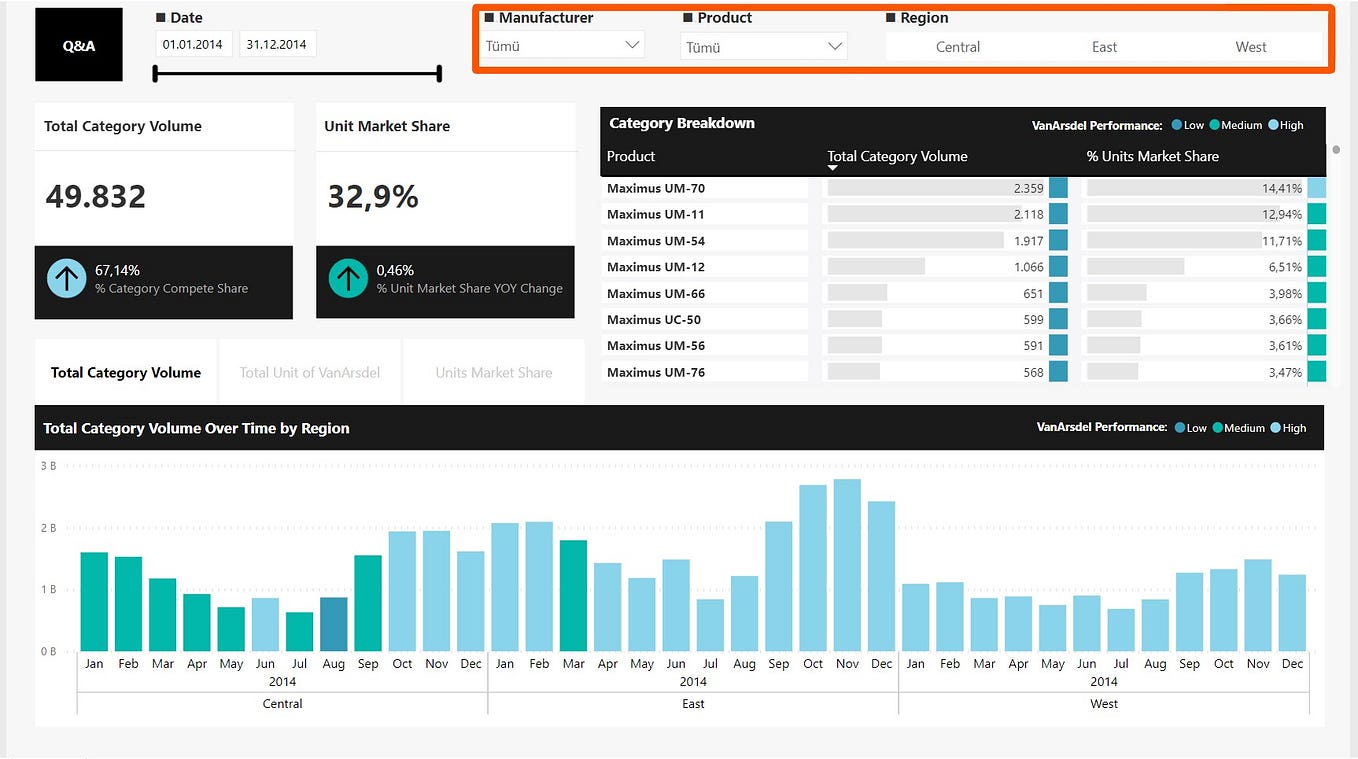Image resolution: width=1358 pixels, height=759 pixels.
Task: Click the up-arrow KPI icon on Unit Market Share card
Action: point(347,276)
